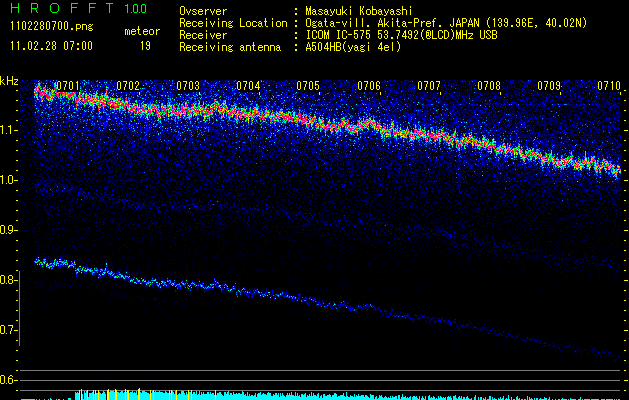Select the 0710 time marker

(609, 86)
